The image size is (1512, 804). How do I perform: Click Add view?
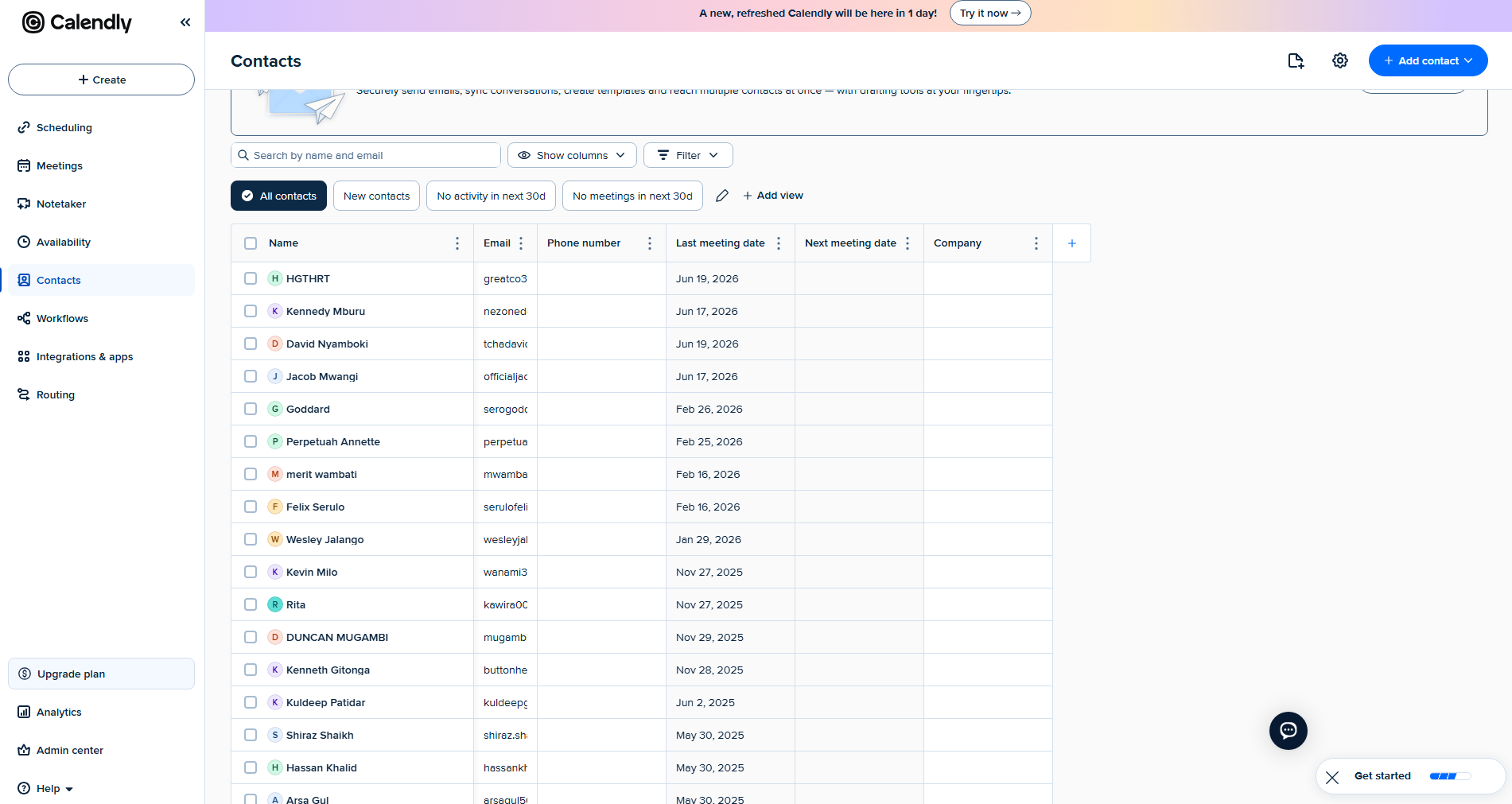click(773, 196)
